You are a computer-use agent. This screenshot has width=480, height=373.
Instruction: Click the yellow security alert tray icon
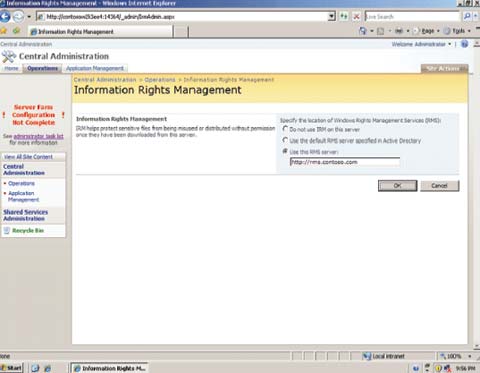[439, 368]
